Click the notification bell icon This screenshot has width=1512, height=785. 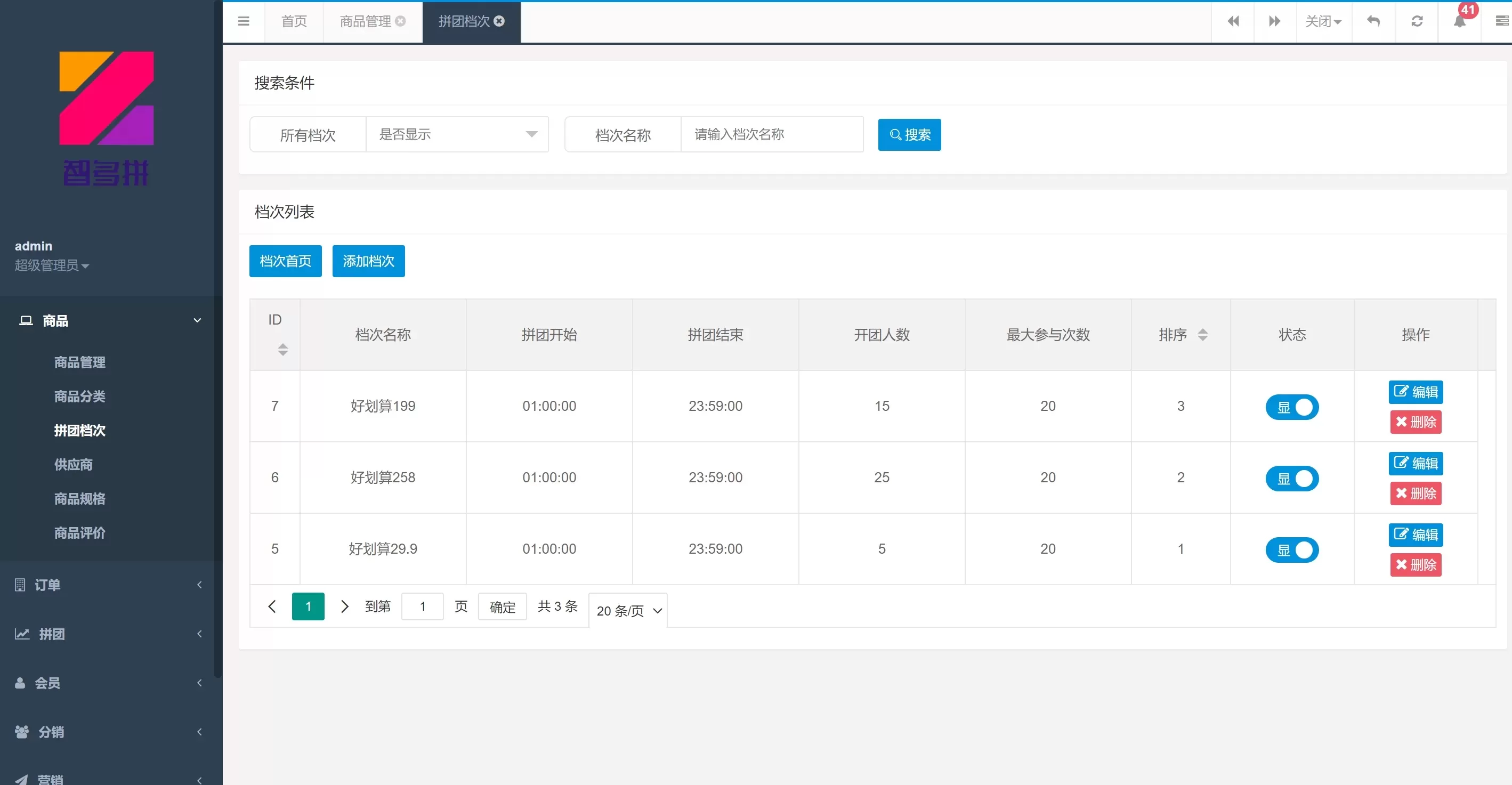1459,22
